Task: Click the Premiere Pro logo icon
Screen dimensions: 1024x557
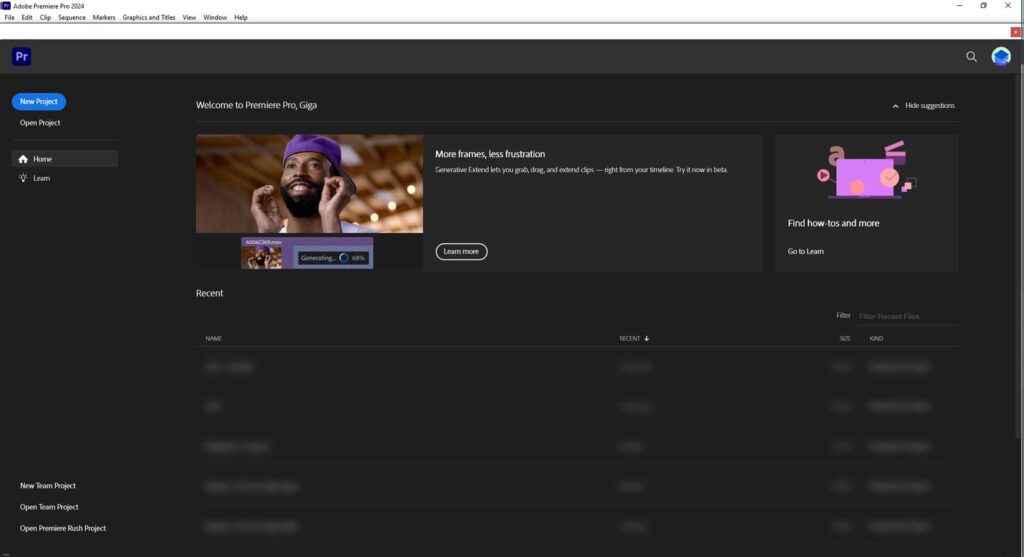Action: [22, 56]
